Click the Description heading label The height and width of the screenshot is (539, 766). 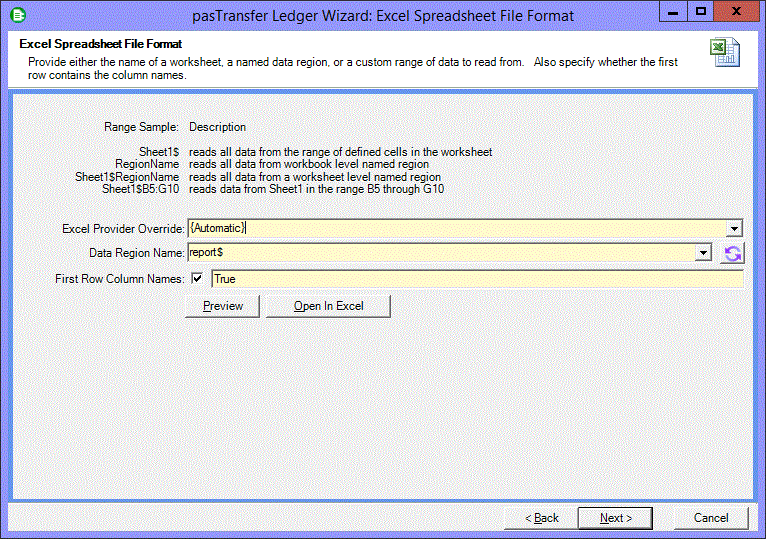pos(217,127)
